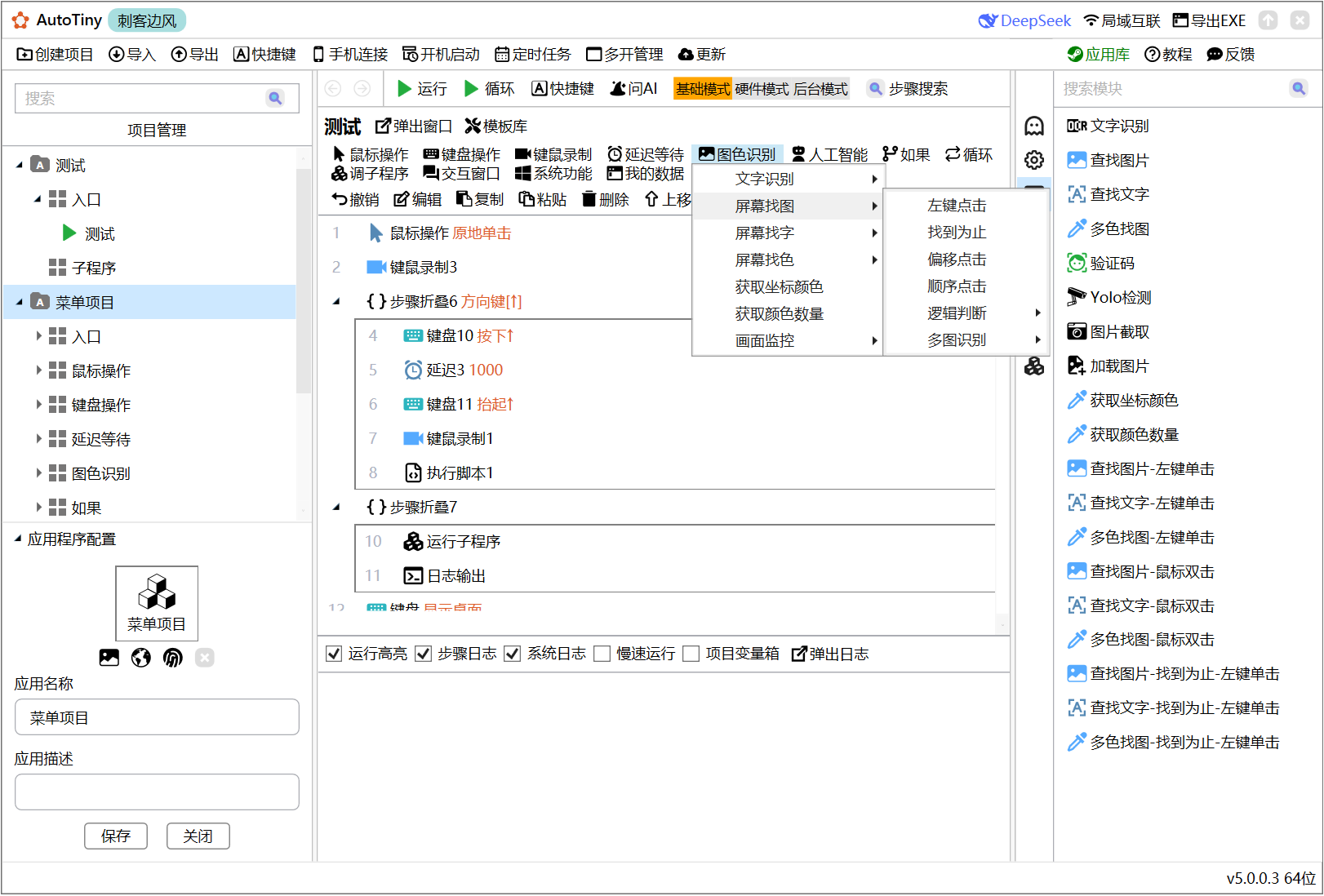Select step 5 延迟3 1000

[x=675, y=370]
